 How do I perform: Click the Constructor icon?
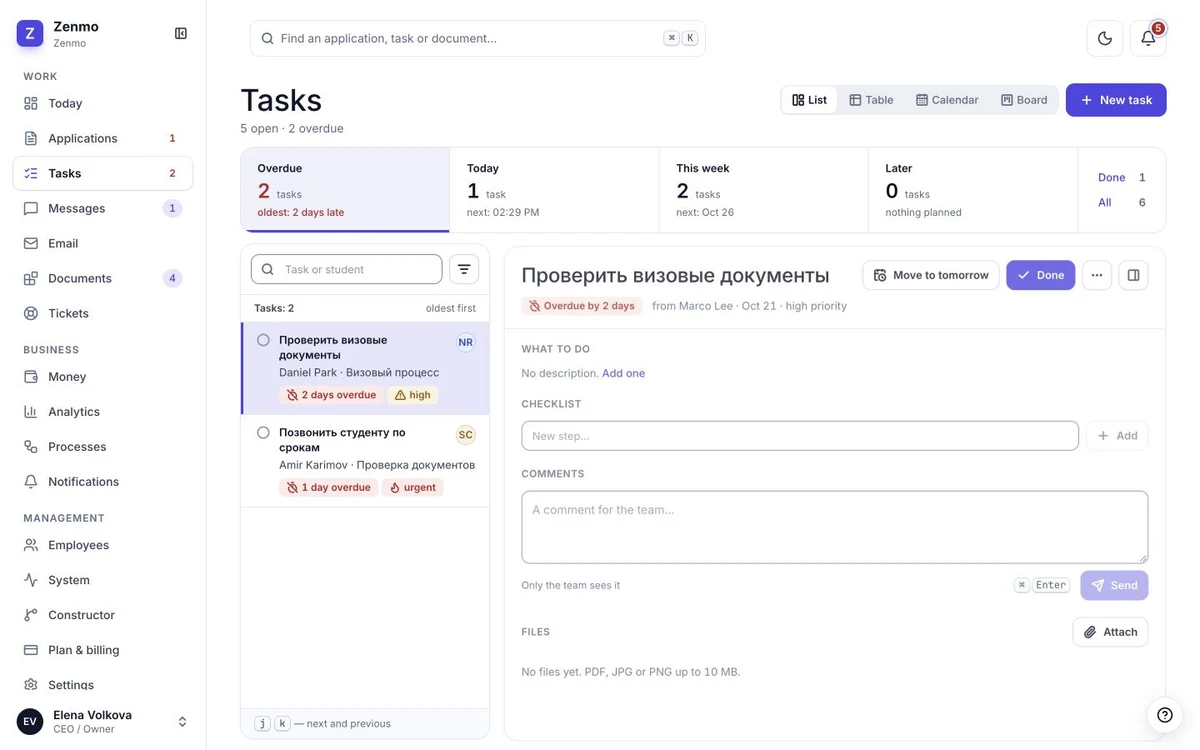[31, 615]
